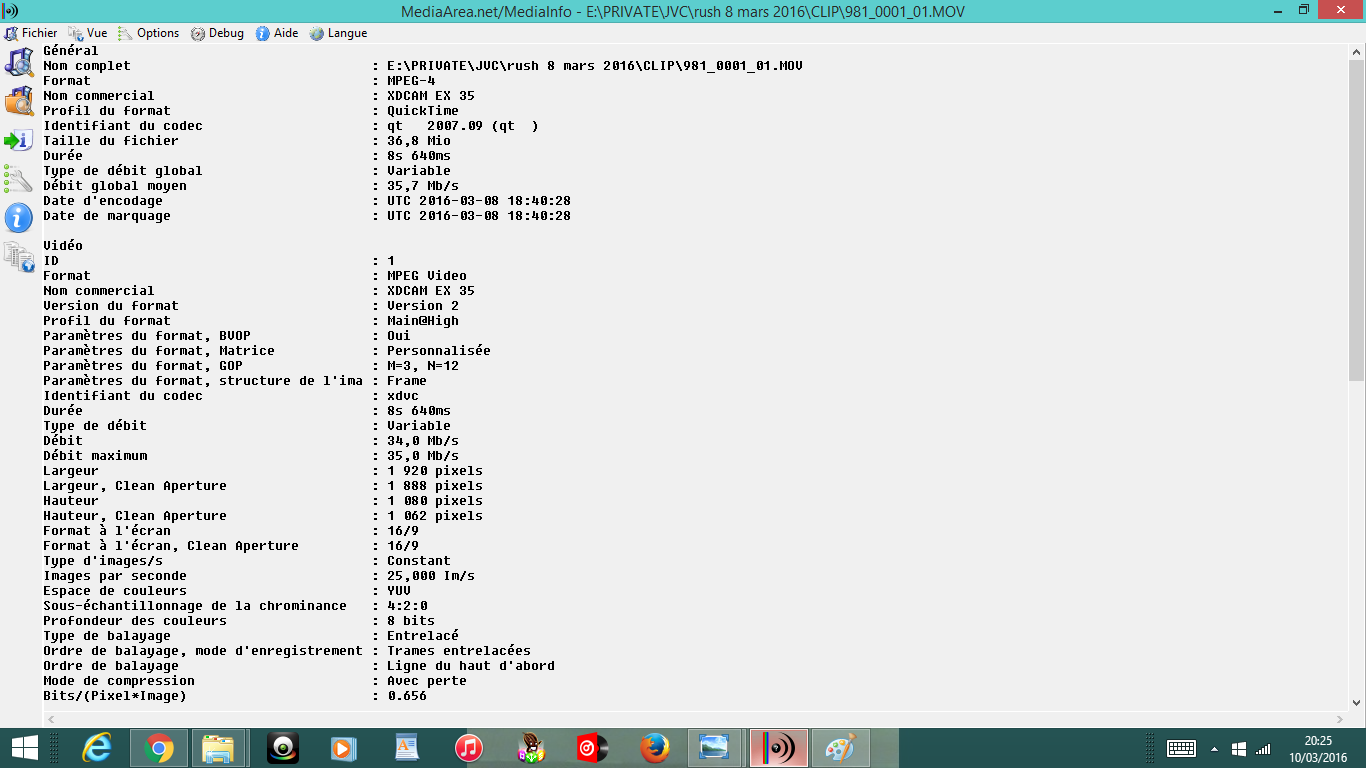Click the MediaInfo icon in the title bar
This screenshot has height=768, width=1366.
coord(11,10)
